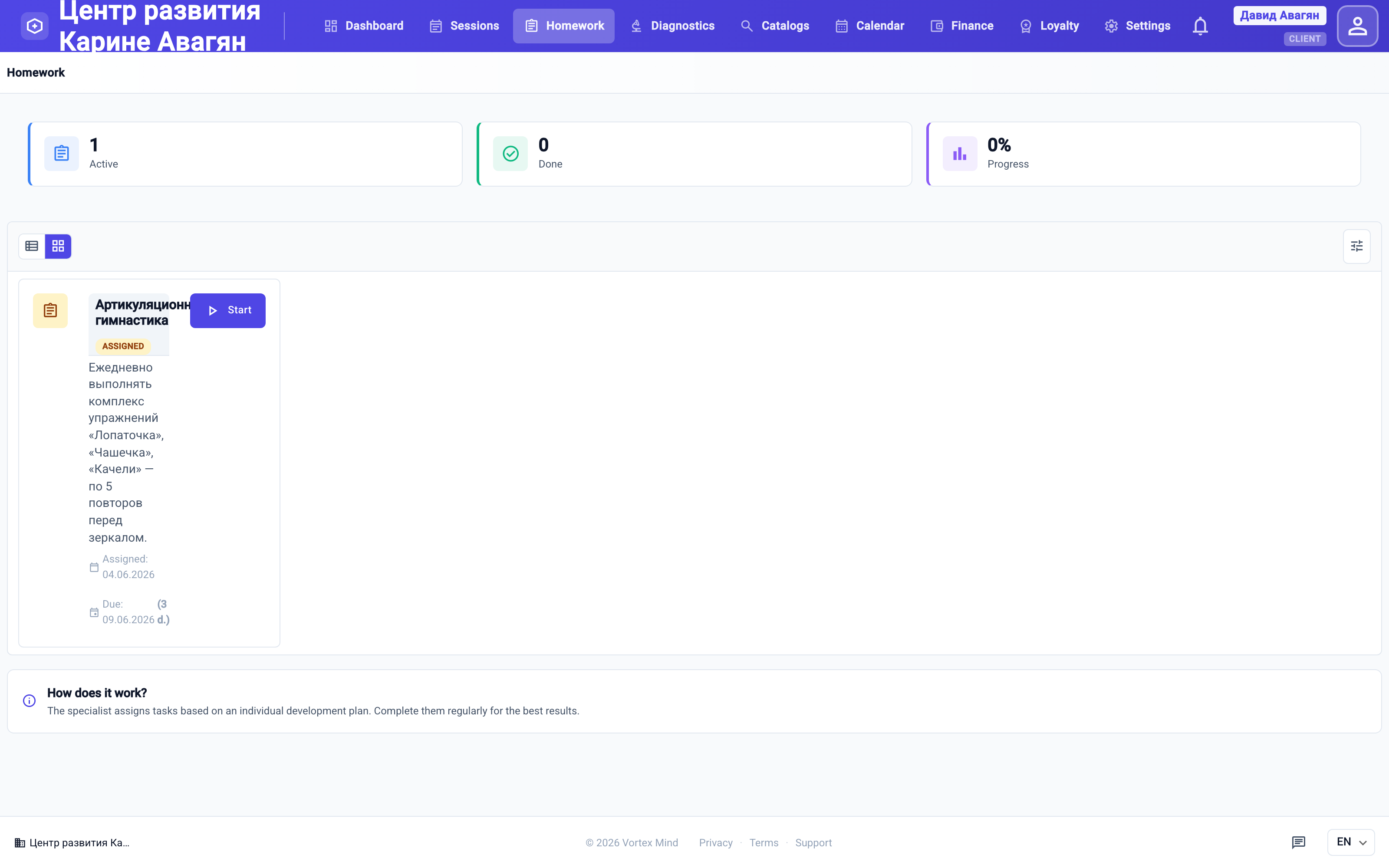This screenshot has height=868, width=1389.
Task: Click the organization building icon in the footer
Action: [20, 843]
